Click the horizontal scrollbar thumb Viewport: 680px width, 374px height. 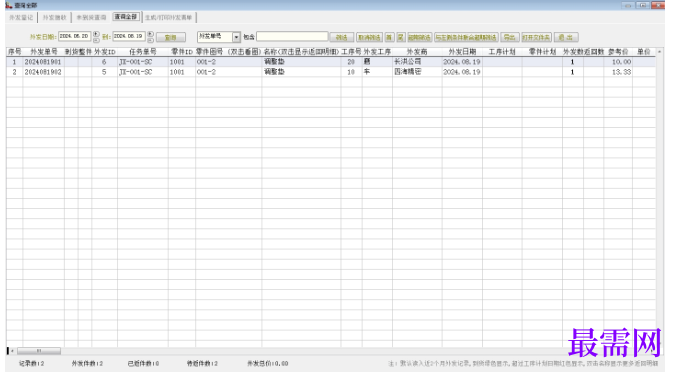[x=39, y=351]
